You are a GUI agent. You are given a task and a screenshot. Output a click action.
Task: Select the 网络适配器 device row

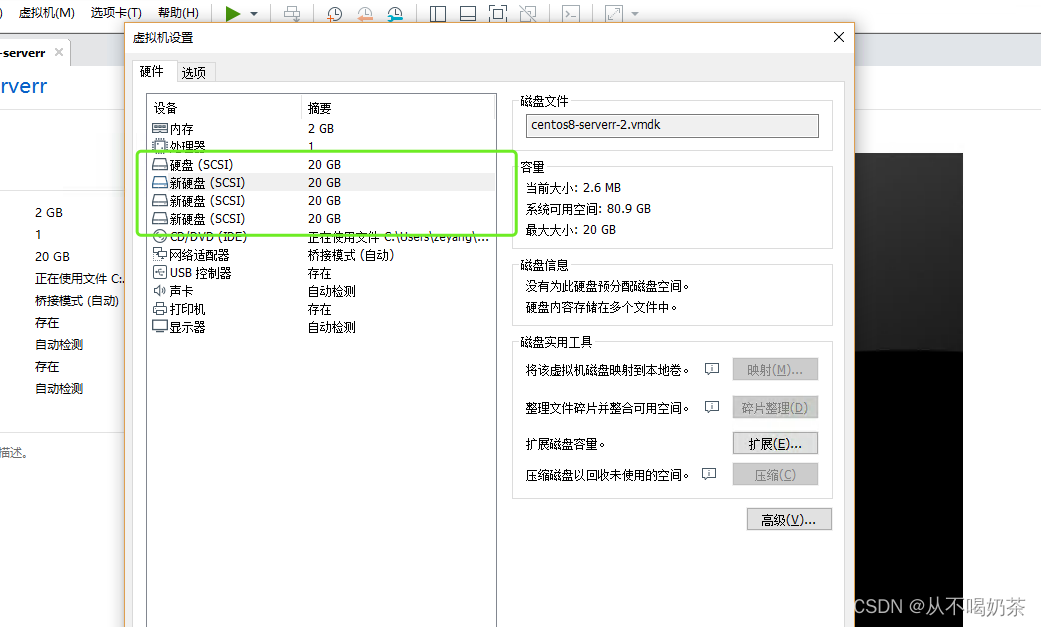point(323,255)
